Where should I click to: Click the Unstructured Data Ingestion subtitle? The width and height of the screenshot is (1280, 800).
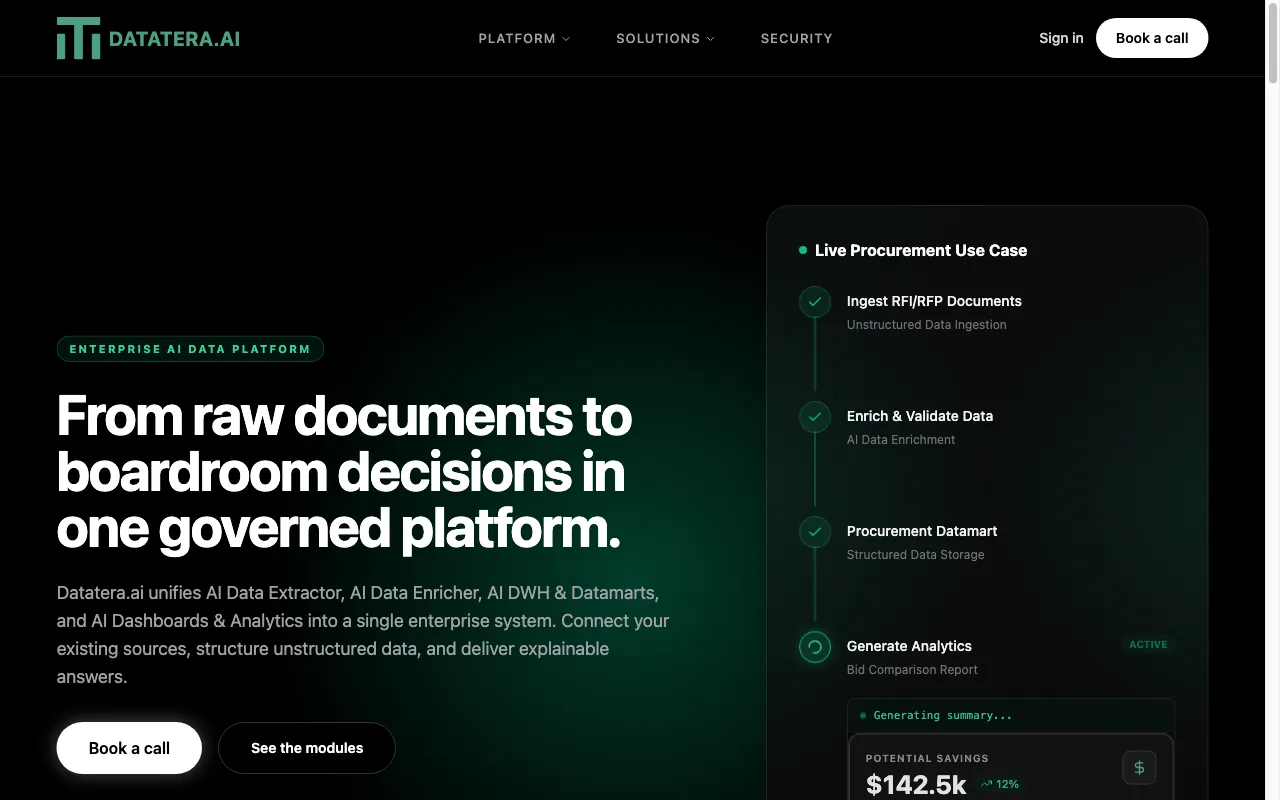tap(927, 325)
